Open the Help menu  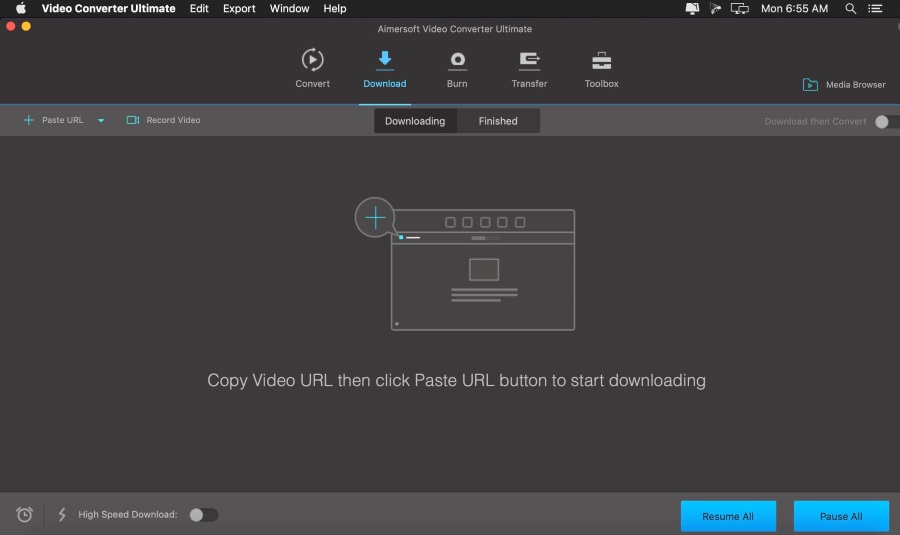click(x=335, y=9)
